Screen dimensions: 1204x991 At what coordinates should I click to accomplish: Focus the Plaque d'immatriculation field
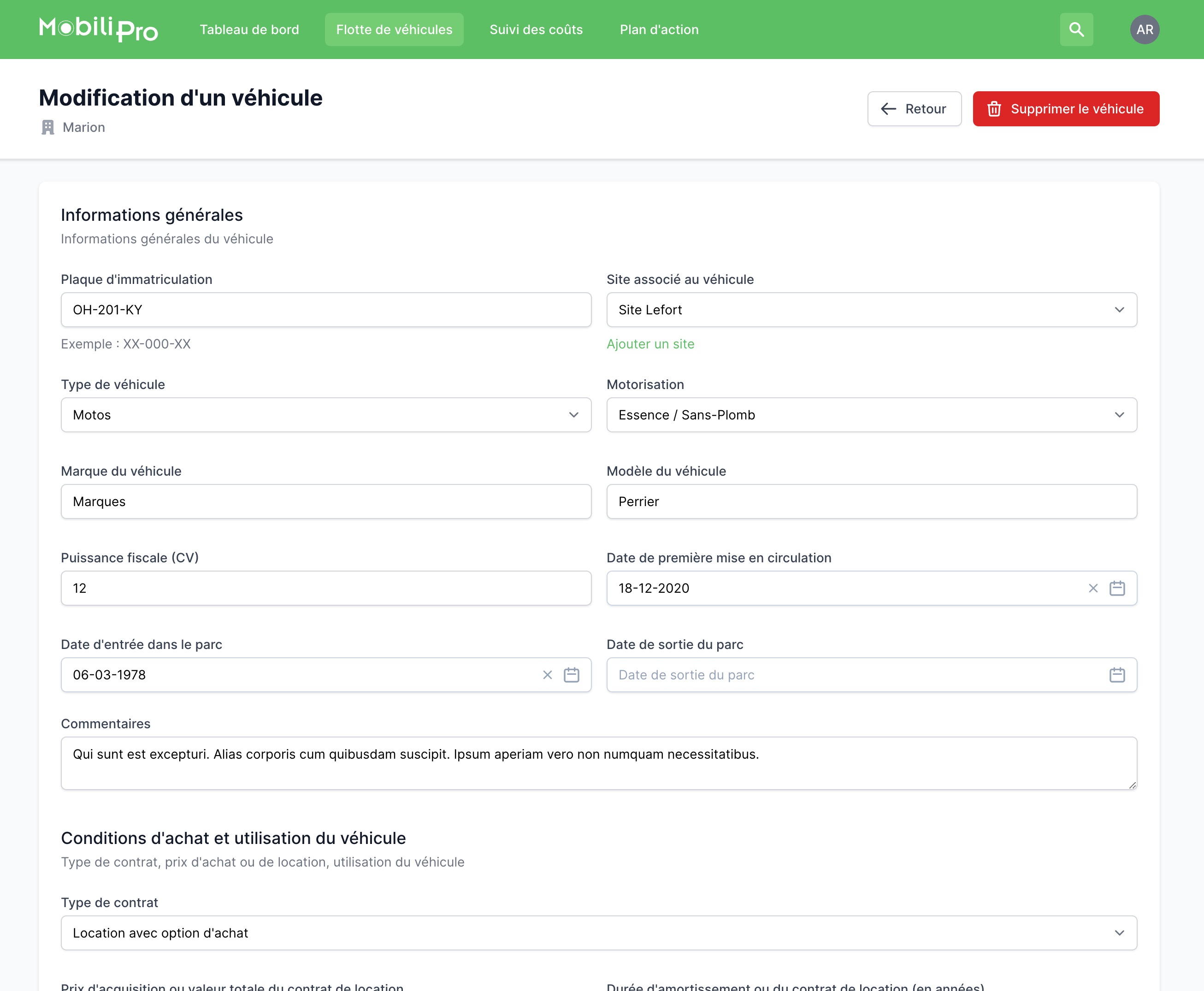326,310
